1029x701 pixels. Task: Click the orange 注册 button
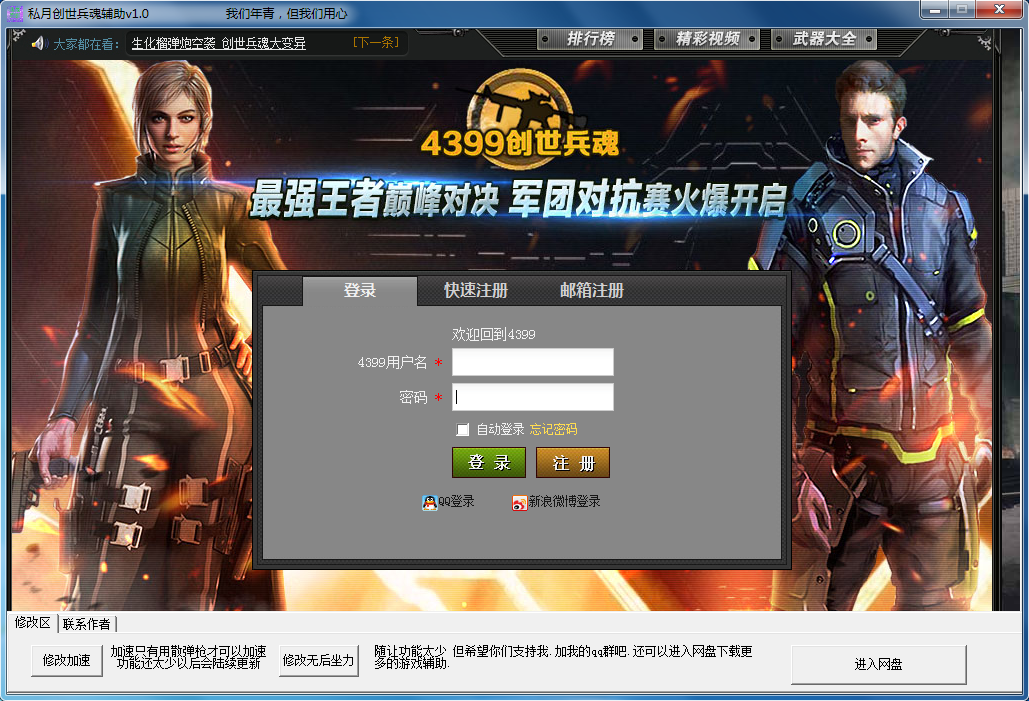point(573,463)
